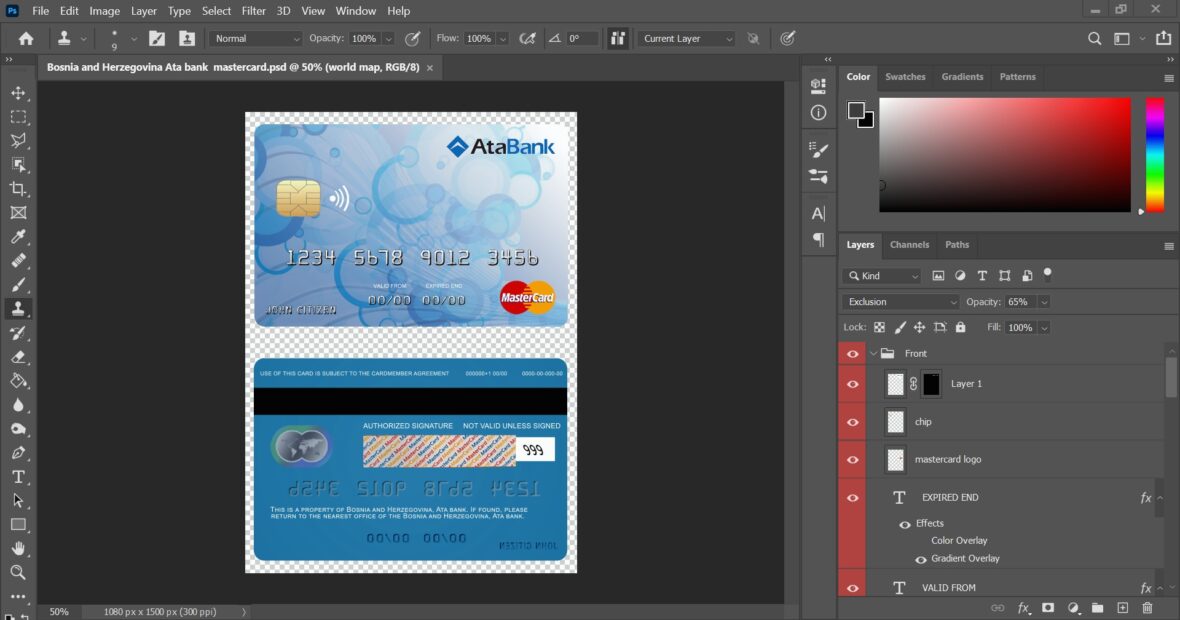This screenshot has height=620, width=1180.
Task: Select the Move tool
Action: tap(18, 93)
